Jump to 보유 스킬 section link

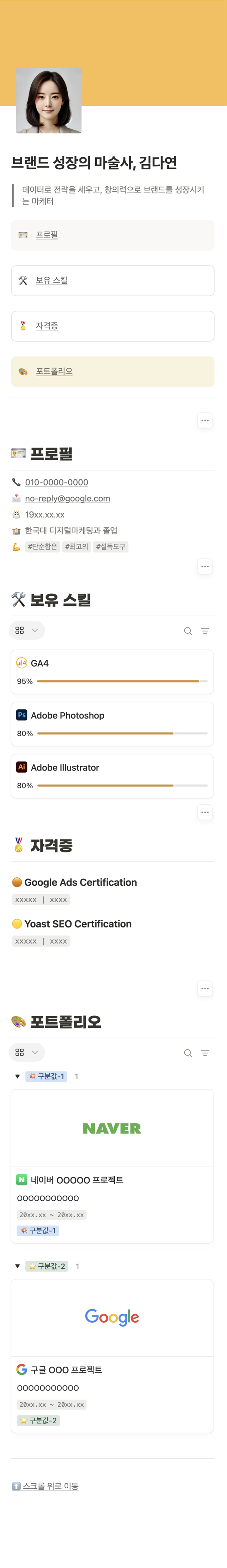click(51, 281)
